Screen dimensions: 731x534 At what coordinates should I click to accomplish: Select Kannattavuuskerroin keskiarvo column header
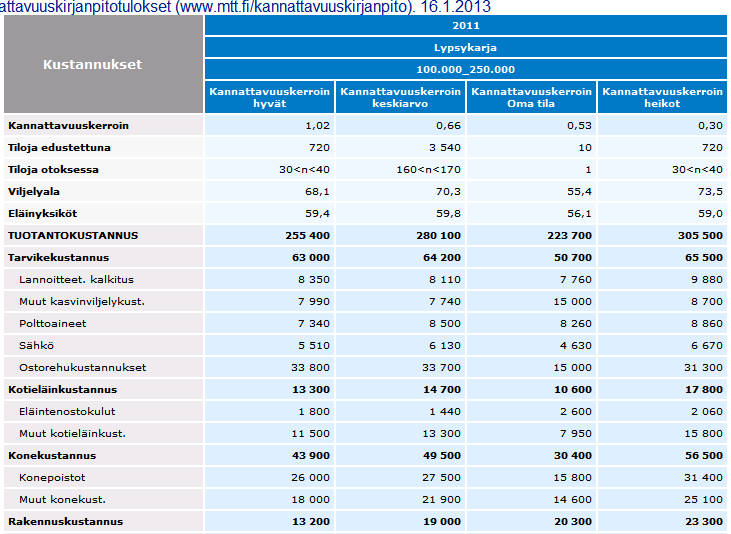400,97
